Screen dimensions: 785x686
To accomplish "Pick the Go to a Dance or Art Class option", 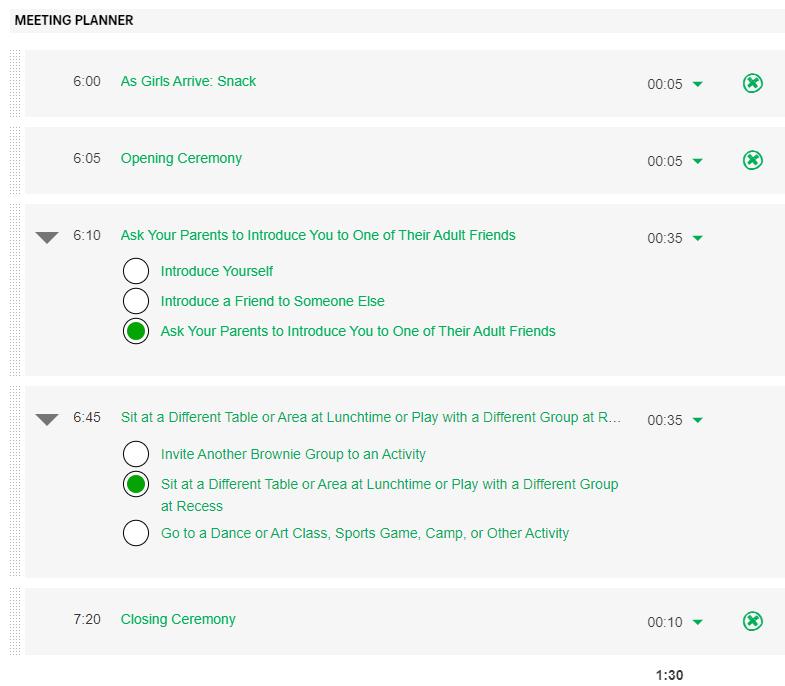I will (x=136, y=533).
